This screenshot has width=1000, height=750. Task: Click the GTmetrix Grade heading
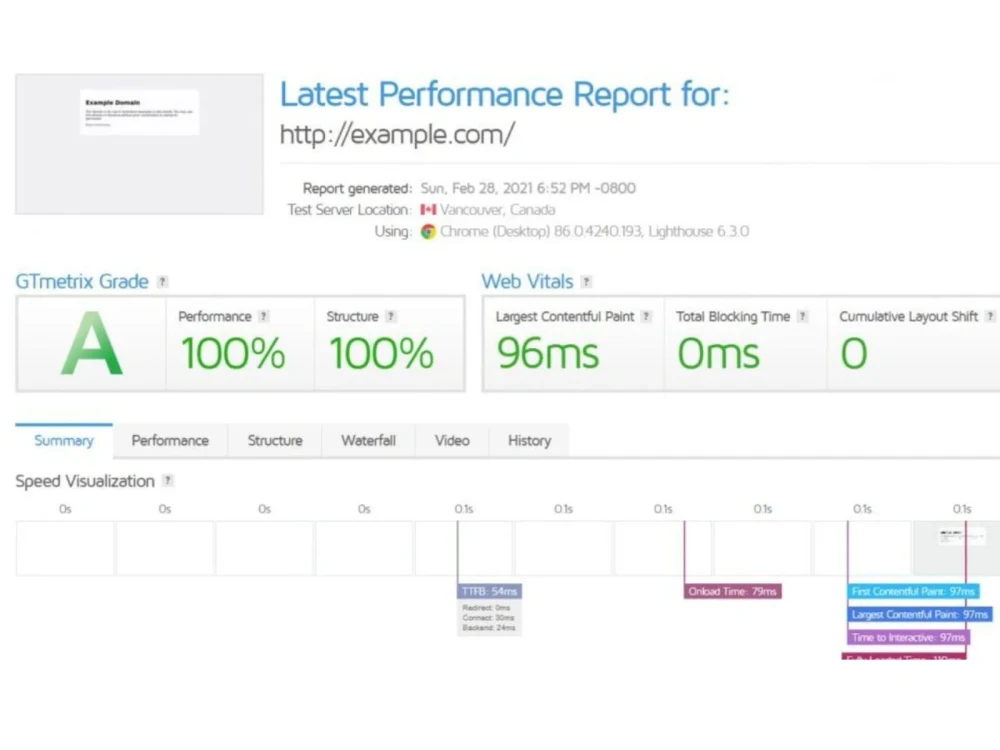pos(82,281)
